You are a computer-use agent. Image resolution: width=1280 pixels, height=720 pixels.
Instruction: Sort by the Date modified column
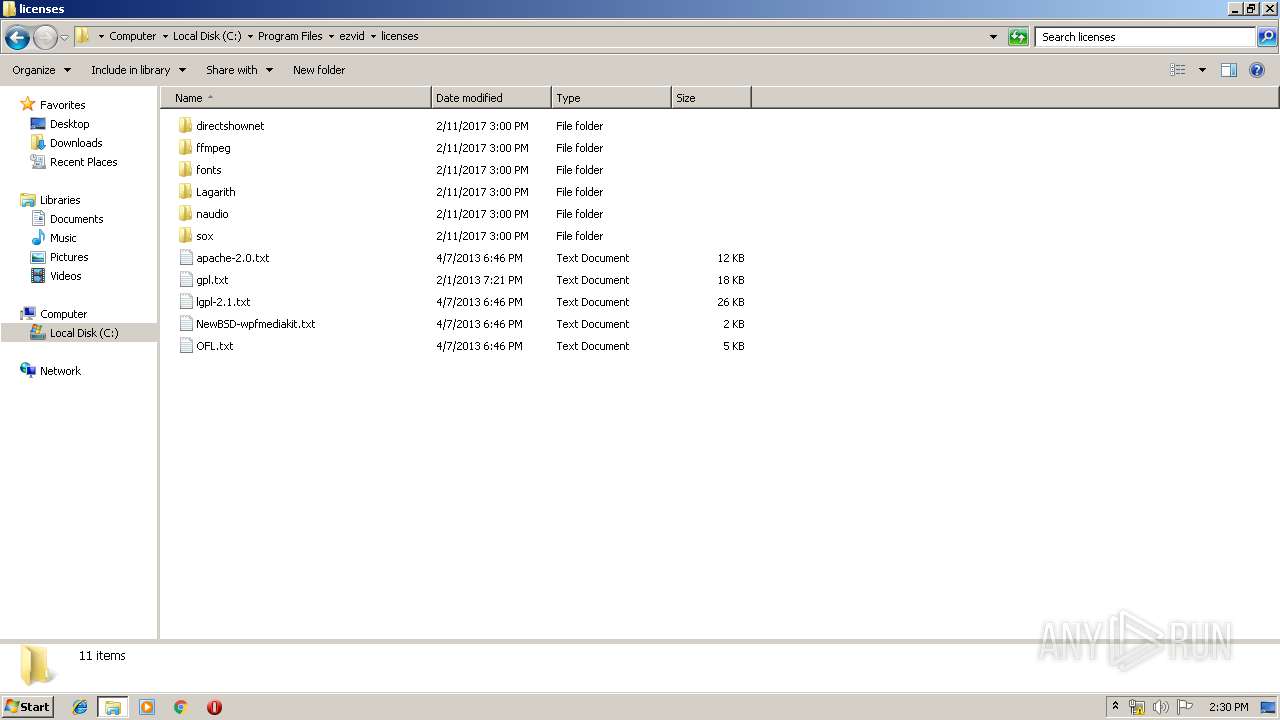[x=491, y=98]
